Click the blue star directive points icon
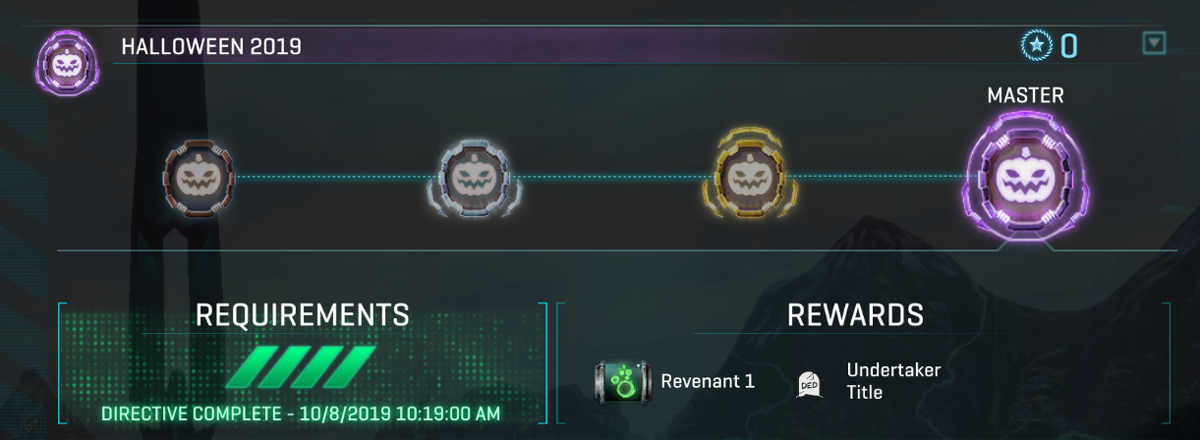The height and width of the screenshot is (440, 1200). pos(1038,45)
